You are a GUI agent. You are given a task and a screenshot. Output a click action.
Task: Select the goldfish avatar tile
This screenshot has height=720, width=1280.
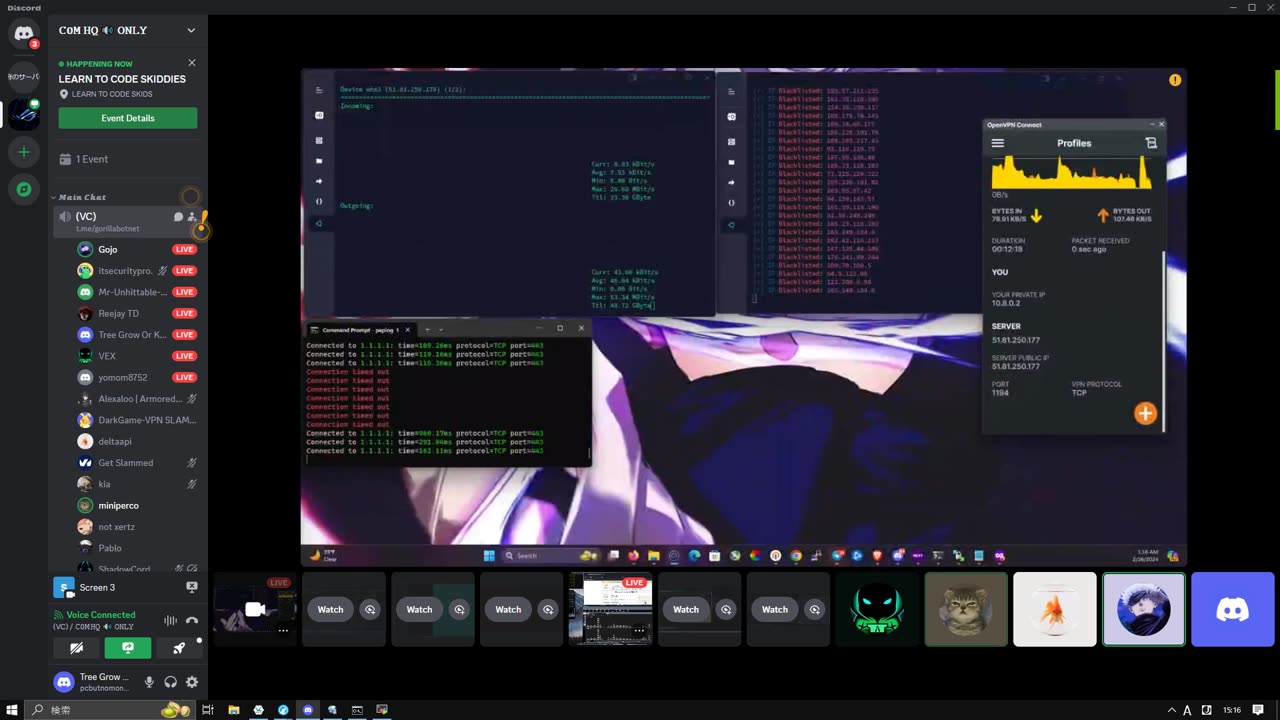tap(1055, 609)
